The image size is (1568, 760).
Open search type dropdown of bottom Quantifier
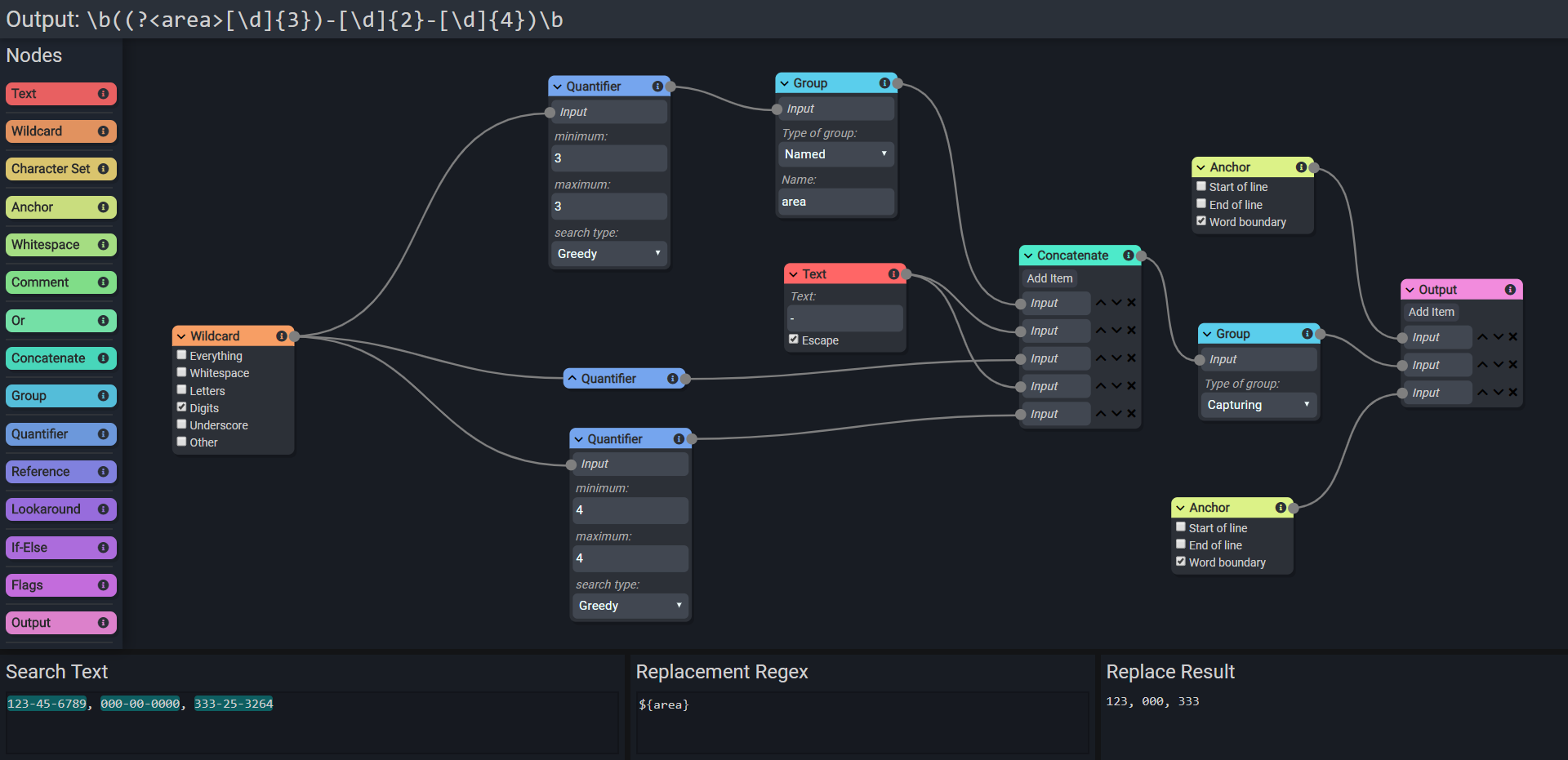[630, 606]
